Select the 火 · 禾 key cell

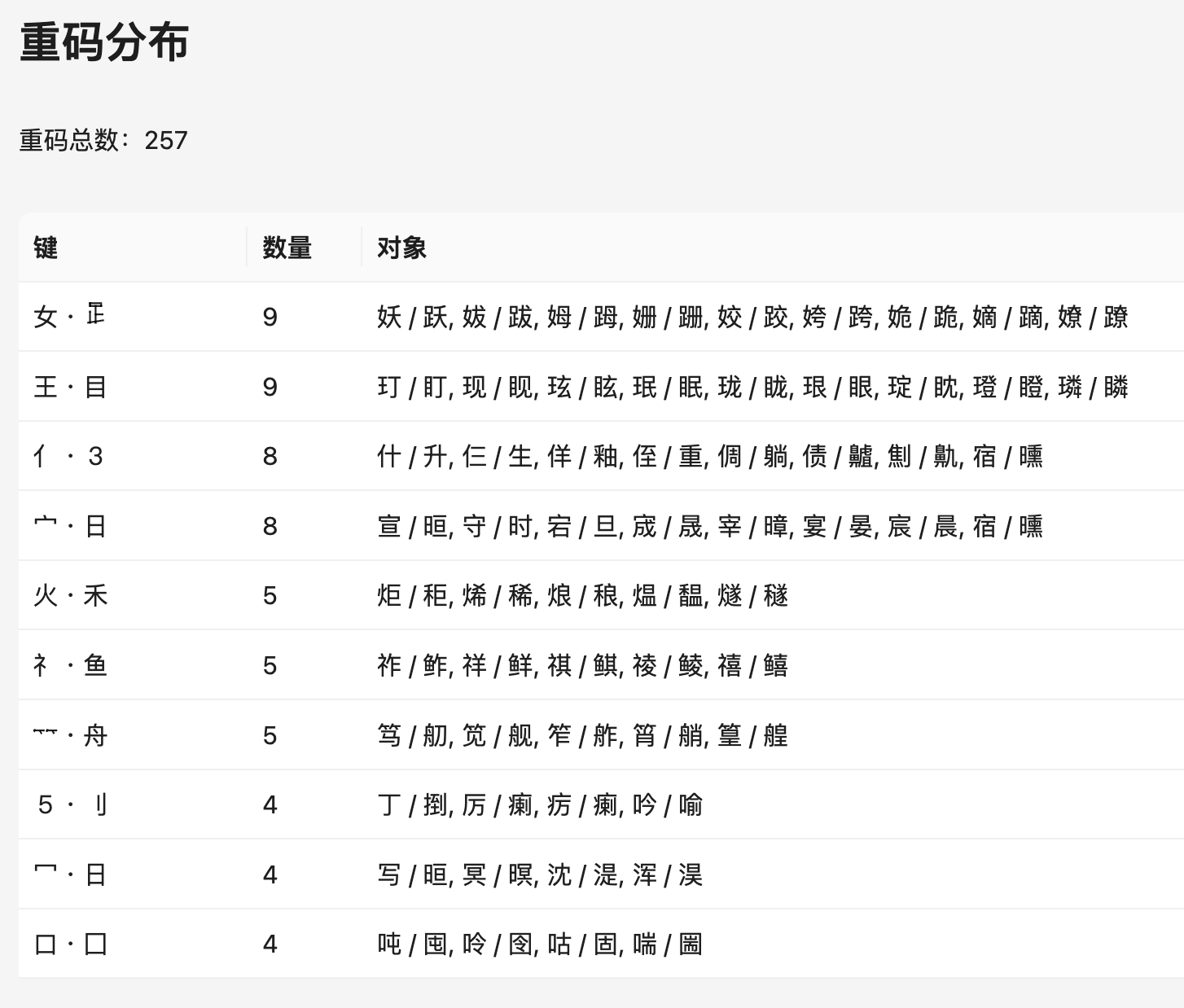click(x=70, y=596)
